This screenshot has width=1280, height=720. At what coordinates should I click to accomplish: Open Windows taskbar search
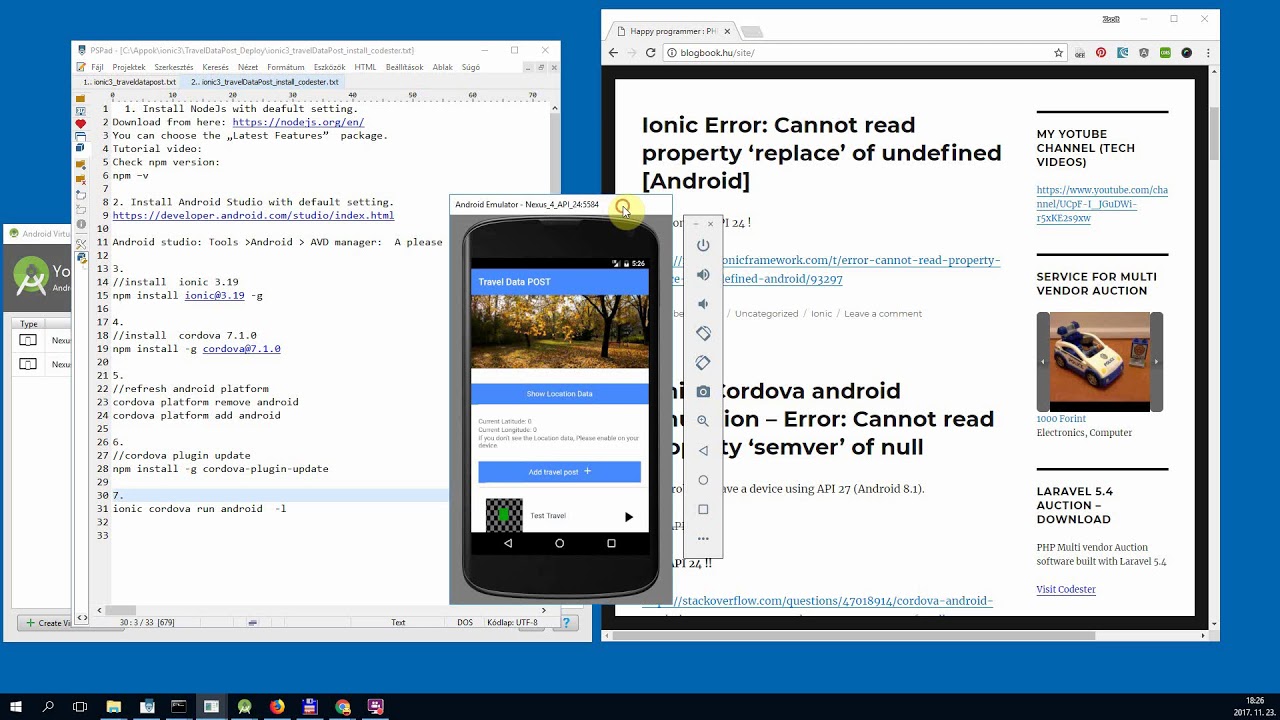point(48,706)
